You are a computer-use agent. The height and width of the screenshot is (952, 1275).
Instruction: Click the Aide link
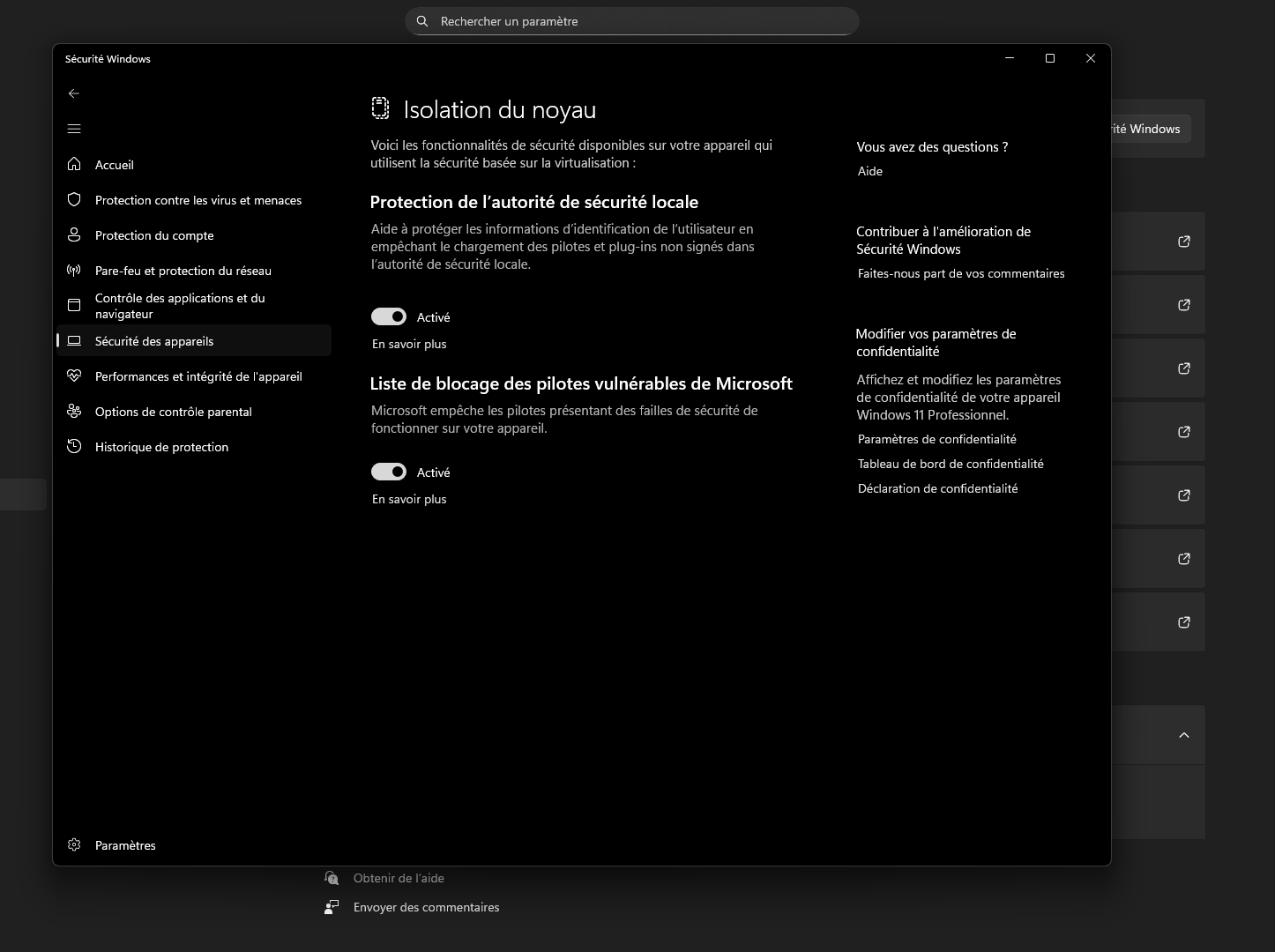[870, 171]
